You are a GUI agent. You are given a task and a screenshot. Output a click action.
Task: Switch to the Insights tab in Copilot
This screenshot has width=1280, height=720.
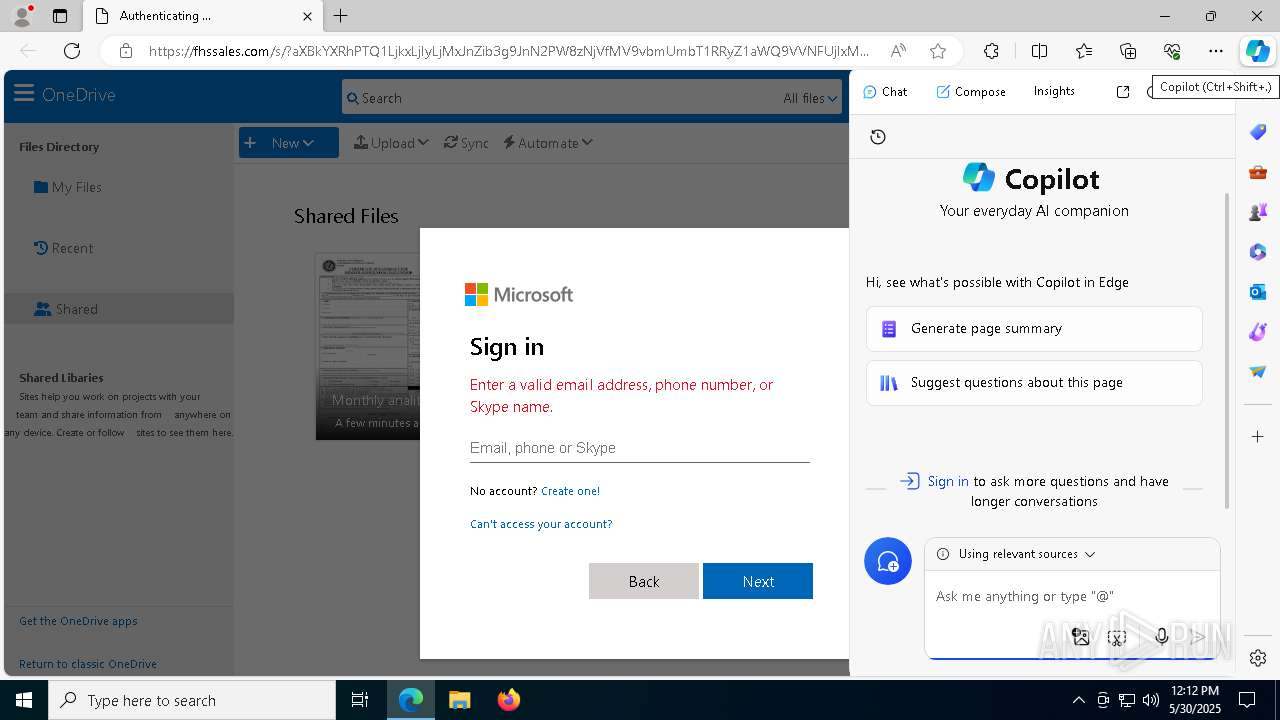1054,91
